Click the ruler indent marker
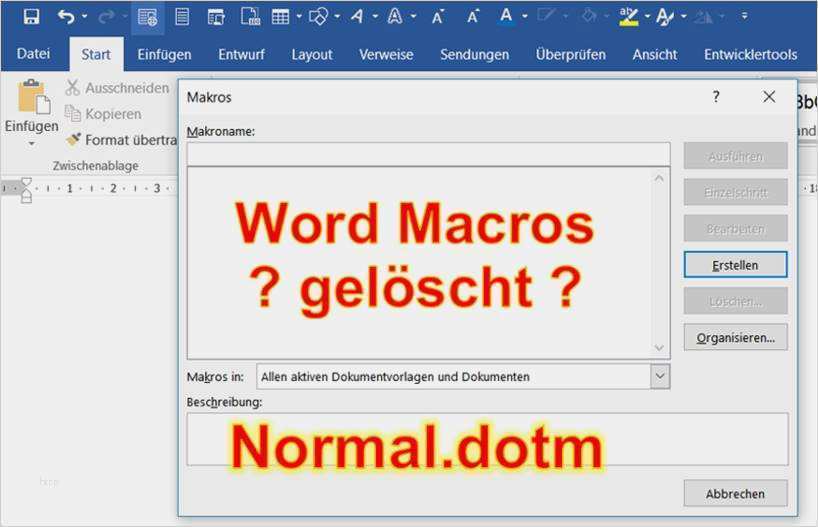818x527 pixels. click(x=26, y=189)
